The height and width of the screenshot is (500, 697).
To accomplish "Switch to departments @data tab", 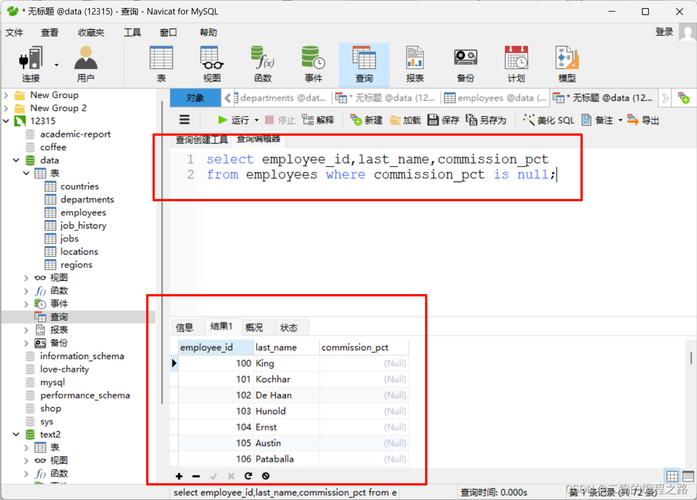I will (x=280, y=98).
